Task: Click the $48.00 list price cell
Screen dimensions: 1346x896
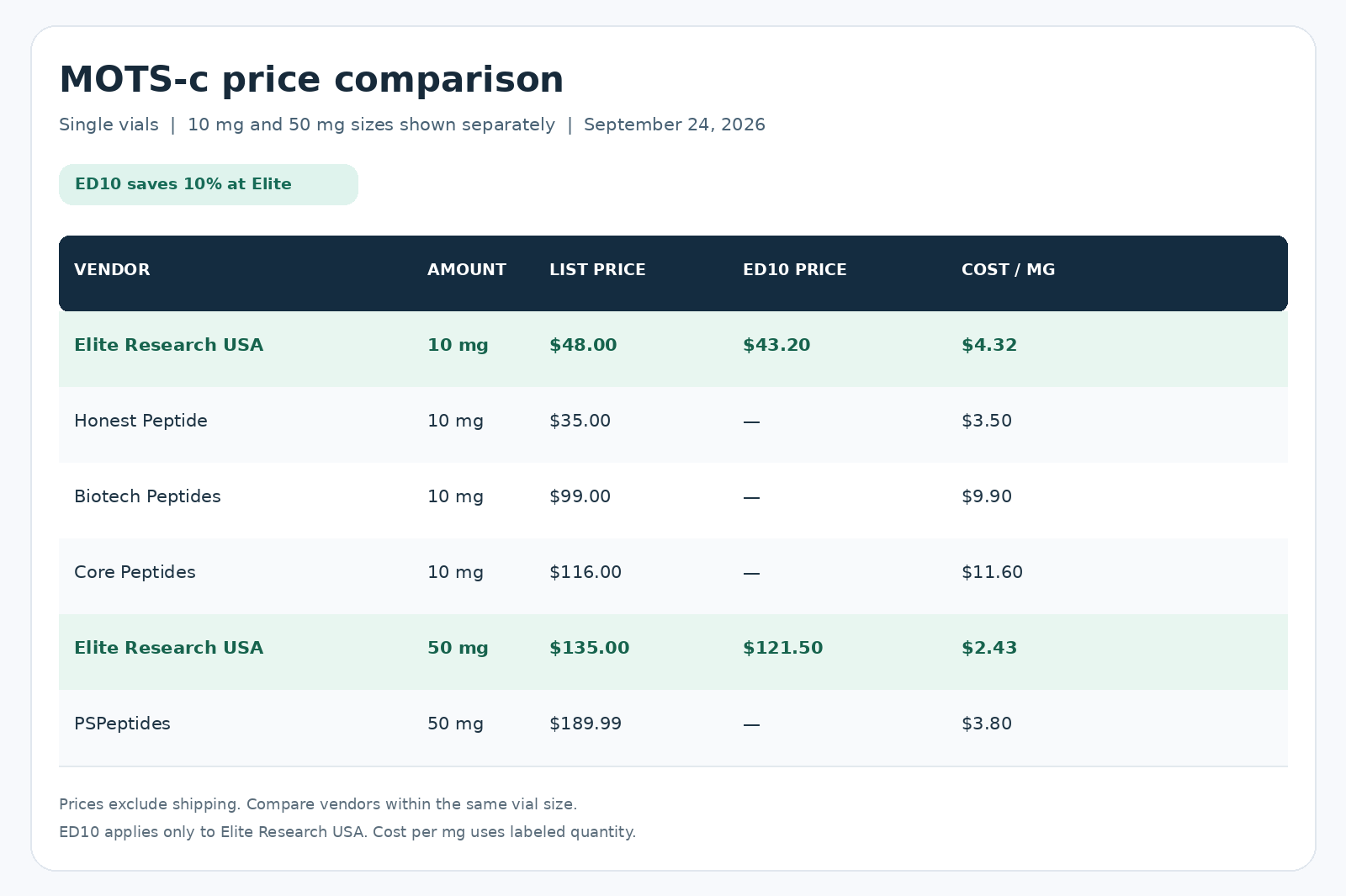Action: [x=583, y=345]
